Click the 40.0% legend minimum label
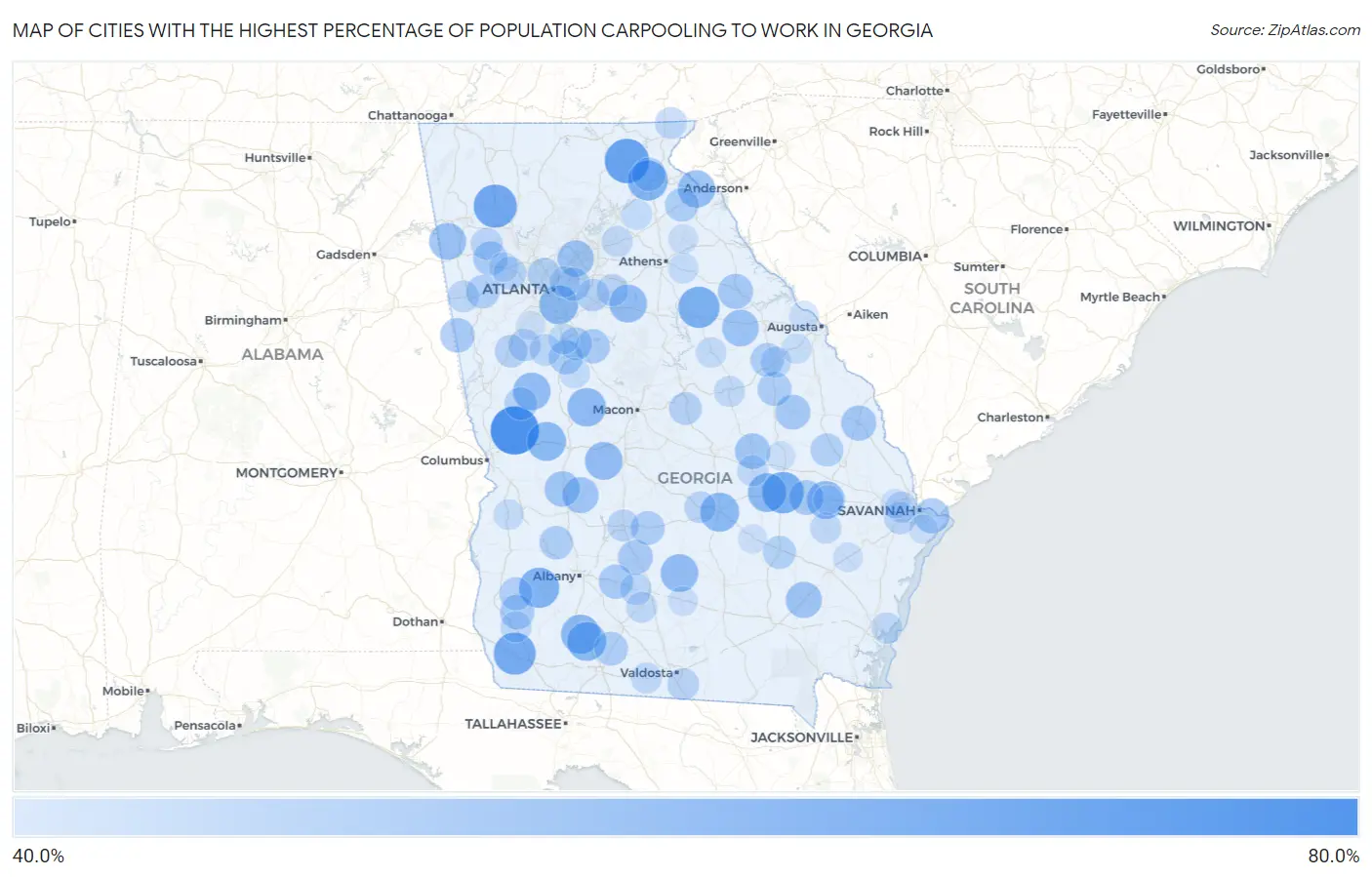 [x=38, y=856]
